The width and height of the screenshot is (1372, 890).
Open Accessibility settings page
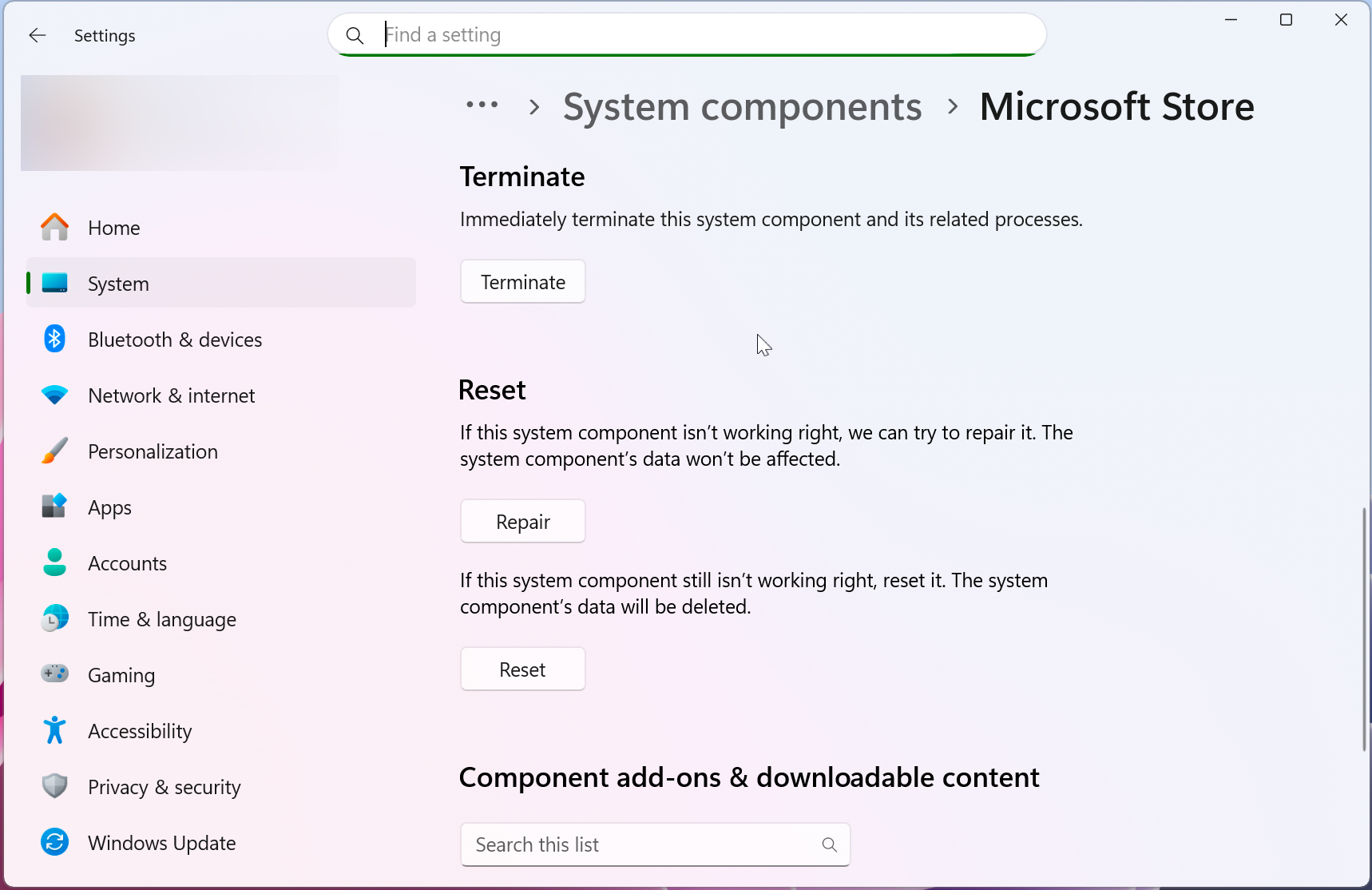click(221, 731)
